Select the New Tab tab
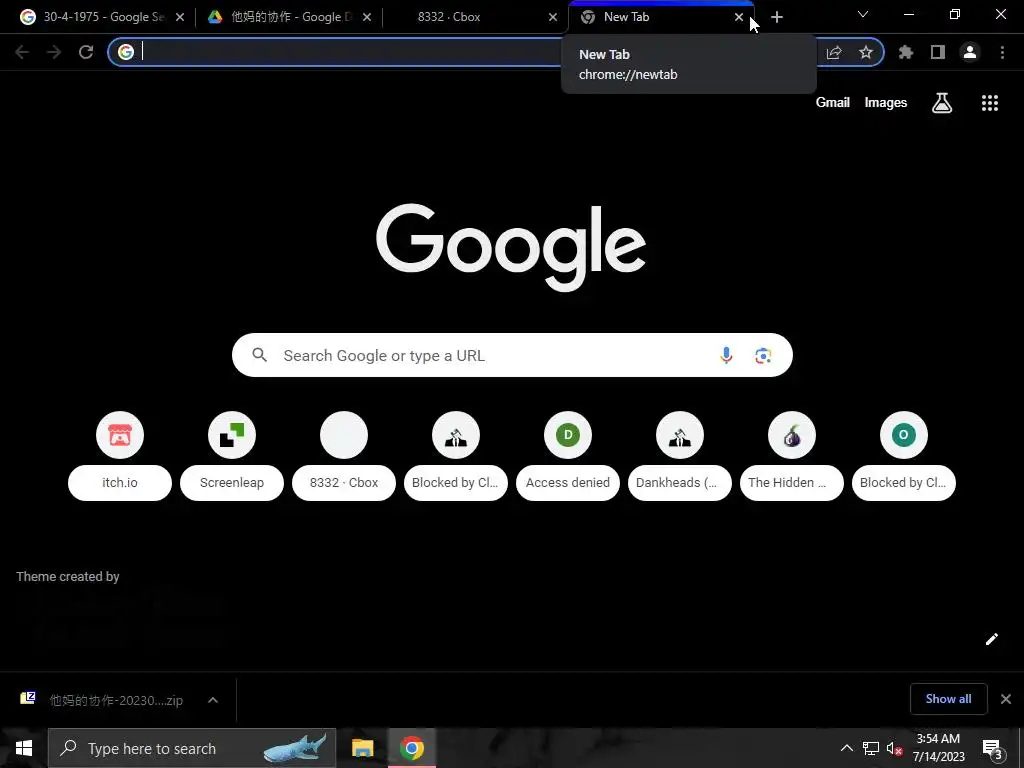 coord(661,17)
